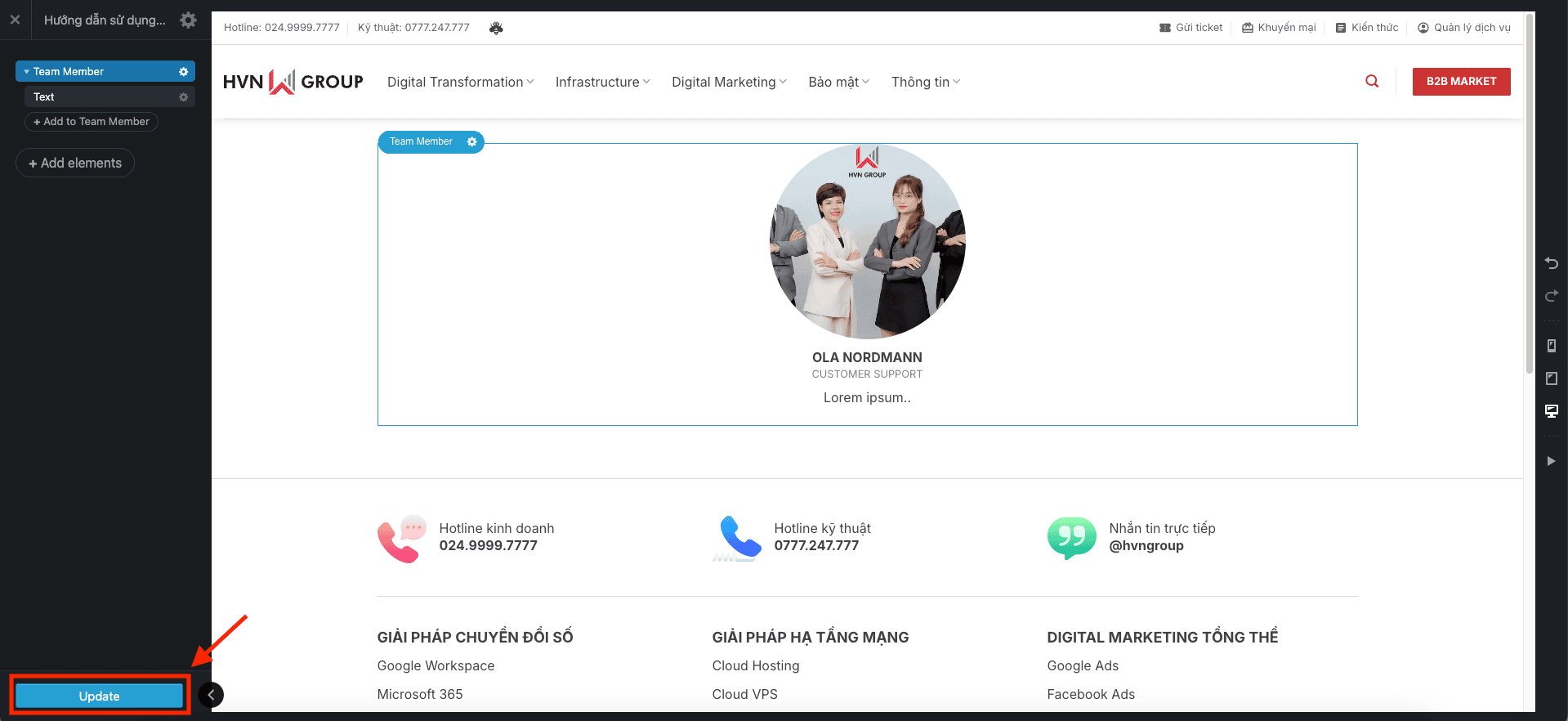The height and width of the screenshot is (721, 1568).
Task: Click the redo arrow icon
Action: pyautogui.click(x=1551, y=295)
